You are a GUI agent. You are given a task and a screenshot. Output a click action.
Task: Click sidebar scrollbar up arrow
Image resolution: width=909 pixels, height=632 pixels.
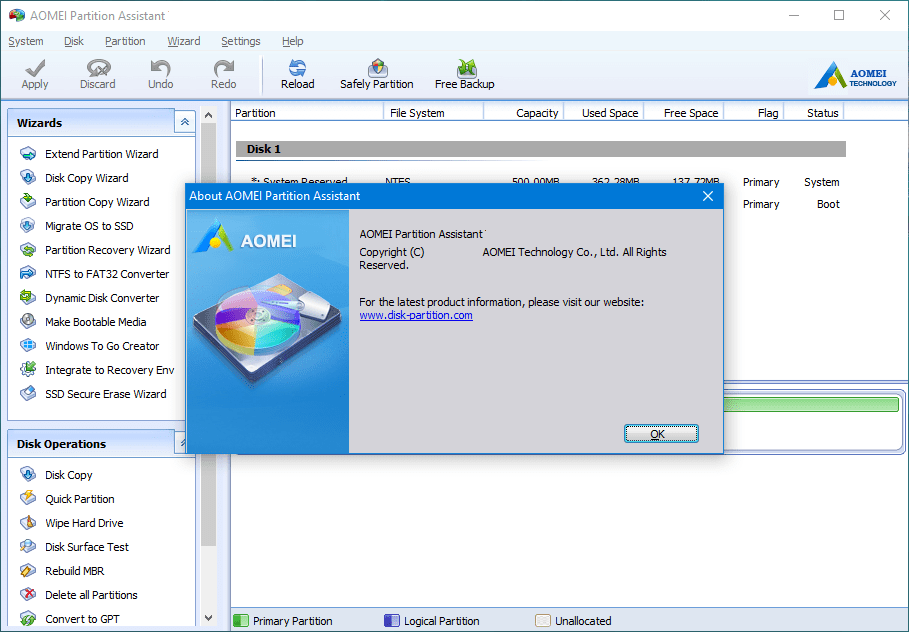209,115
